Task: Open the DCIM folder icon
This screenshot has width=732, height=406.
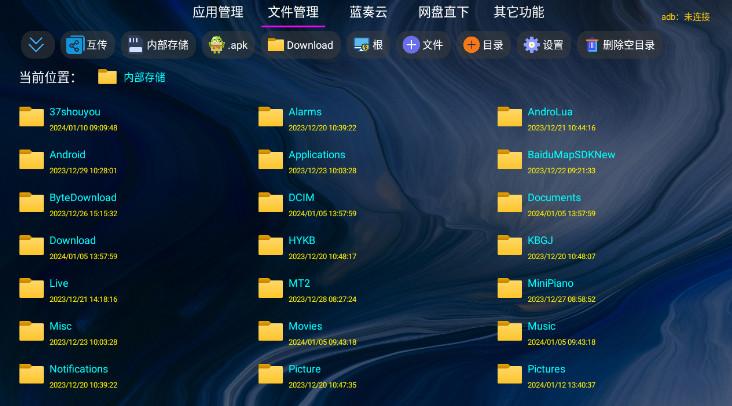Action: coord(271,203)
